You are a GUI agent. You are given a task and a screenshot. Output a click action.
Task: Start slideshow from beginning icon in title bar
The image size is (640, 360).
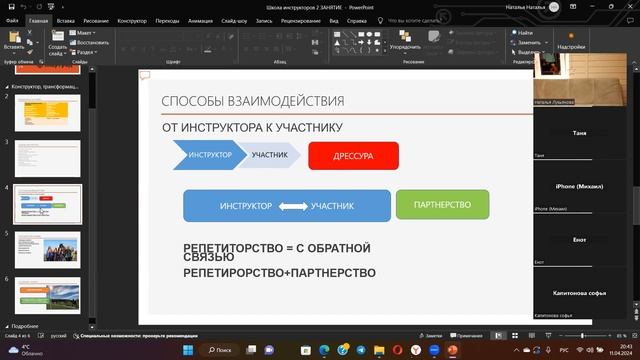(51, 7)
